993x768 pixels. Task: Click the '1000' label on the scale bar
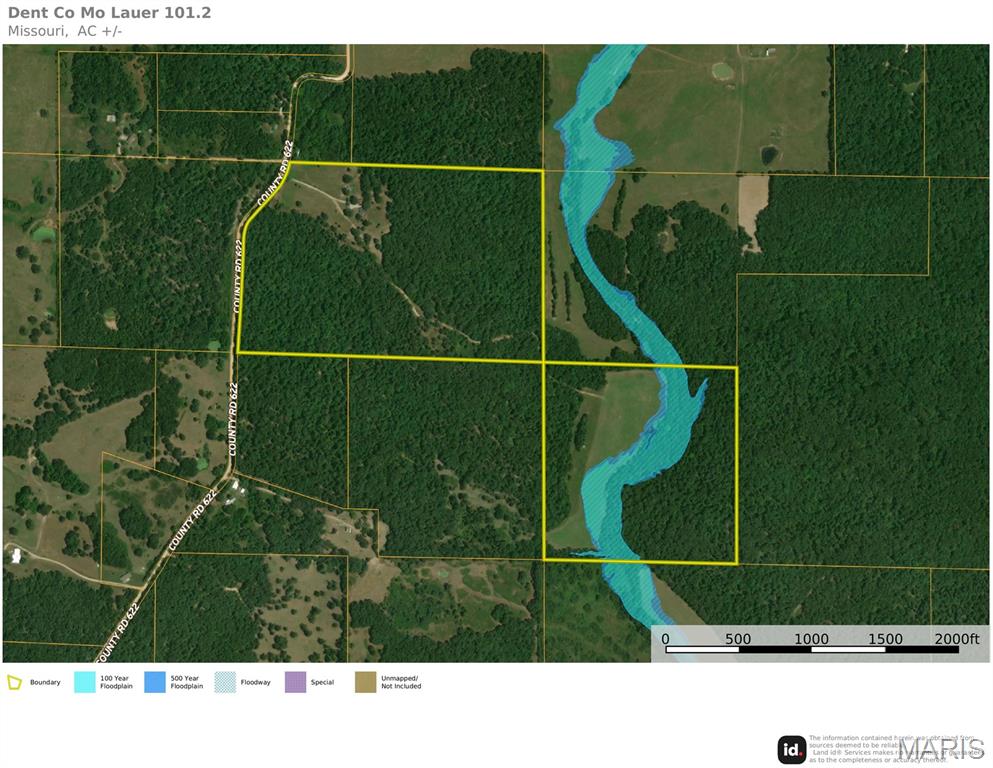point(811,639)
